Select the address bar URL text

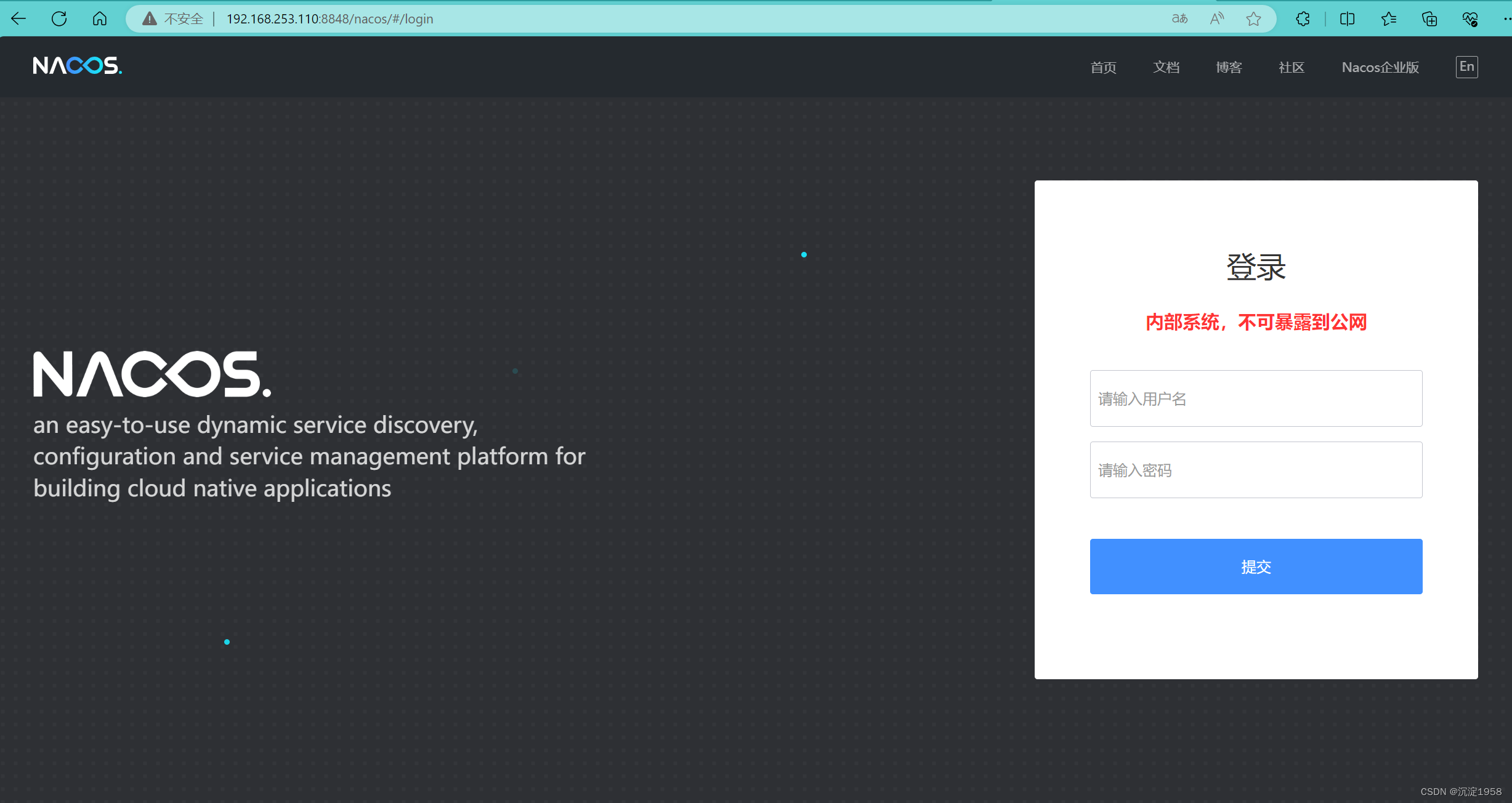330,18
